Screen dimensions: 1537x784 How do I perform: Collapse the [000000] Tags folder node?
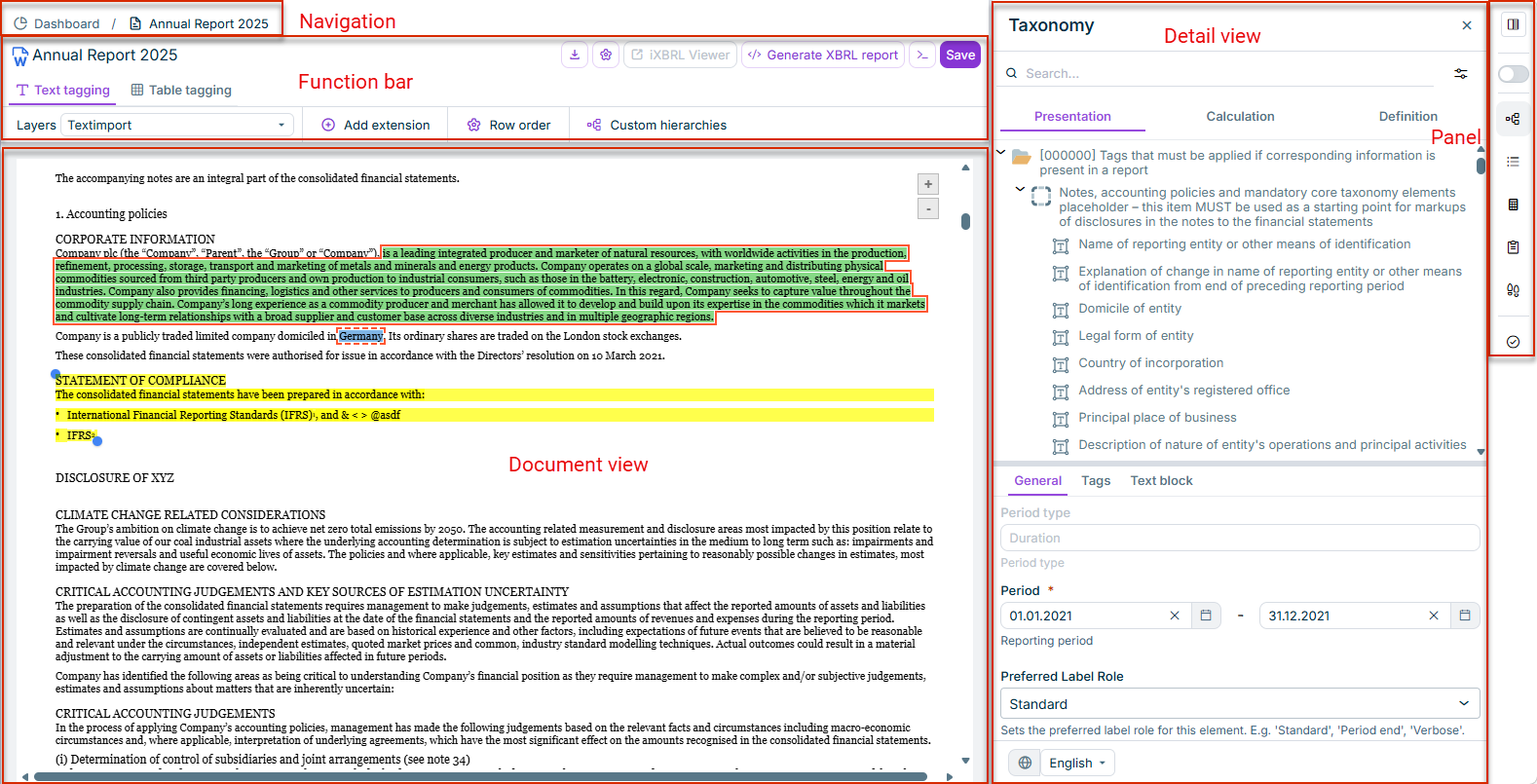click(x=1000, y=152)
